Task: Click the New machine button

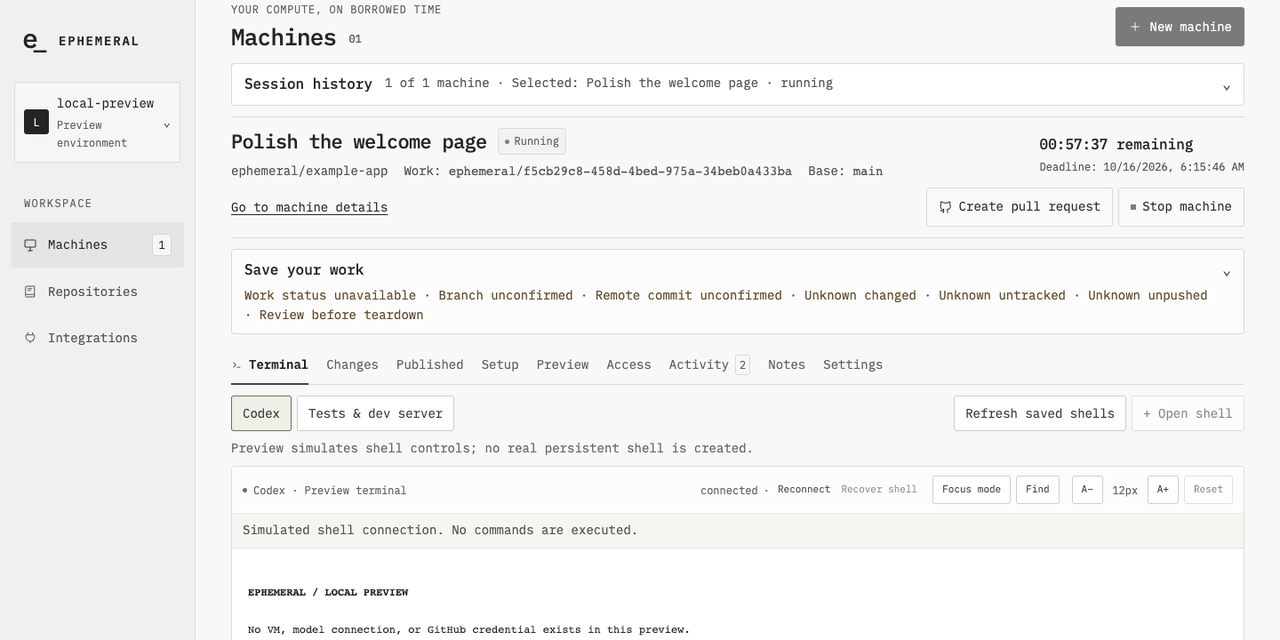Action: [x=1180, y=27]
